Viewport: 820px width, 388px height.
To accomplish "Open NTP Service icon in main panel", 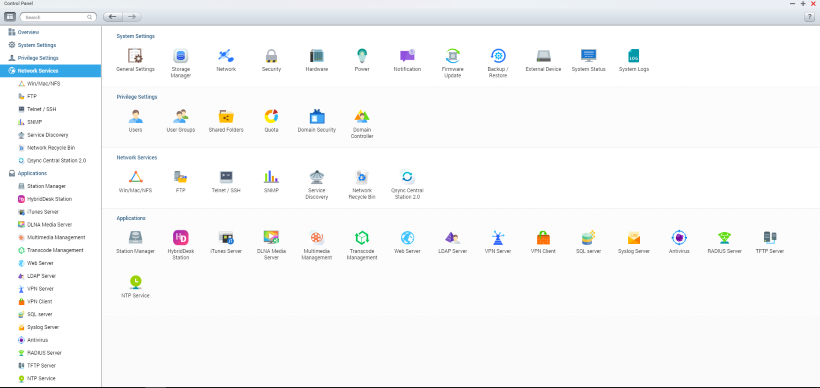I will pos(135,282).
